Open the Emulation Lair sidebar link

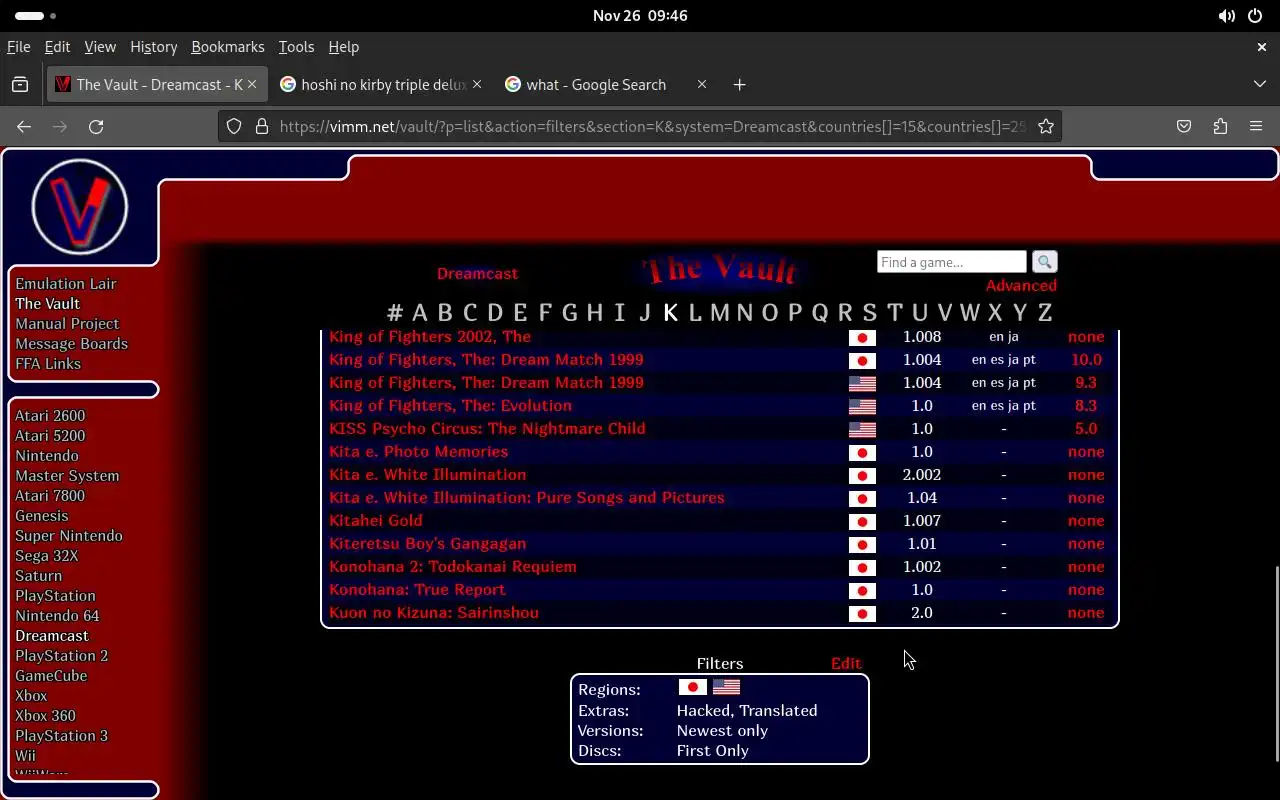click(66, 284)
